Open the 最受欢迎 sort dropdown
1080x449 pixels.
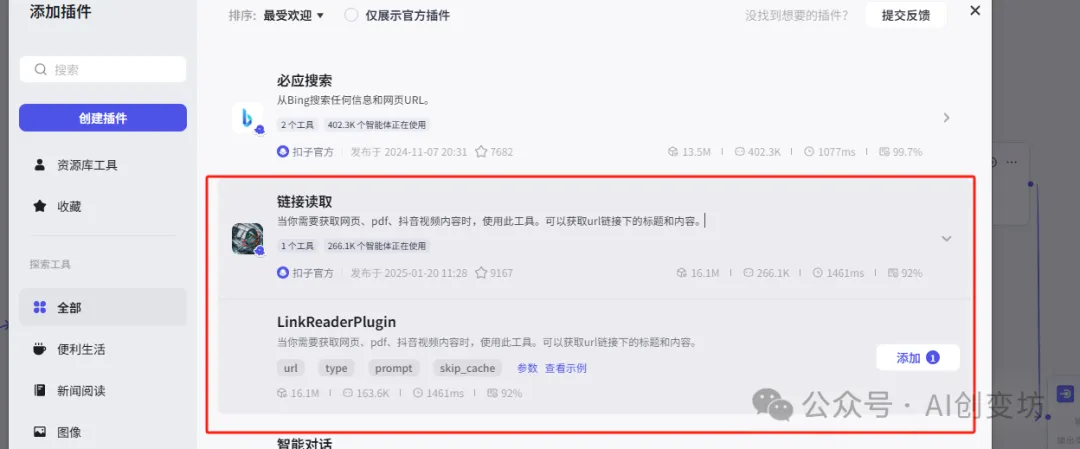(293, 15)
